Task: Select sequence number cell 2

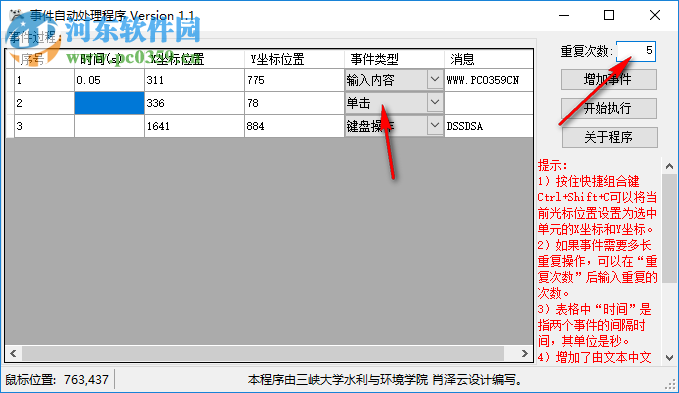Action: (44, 103)
